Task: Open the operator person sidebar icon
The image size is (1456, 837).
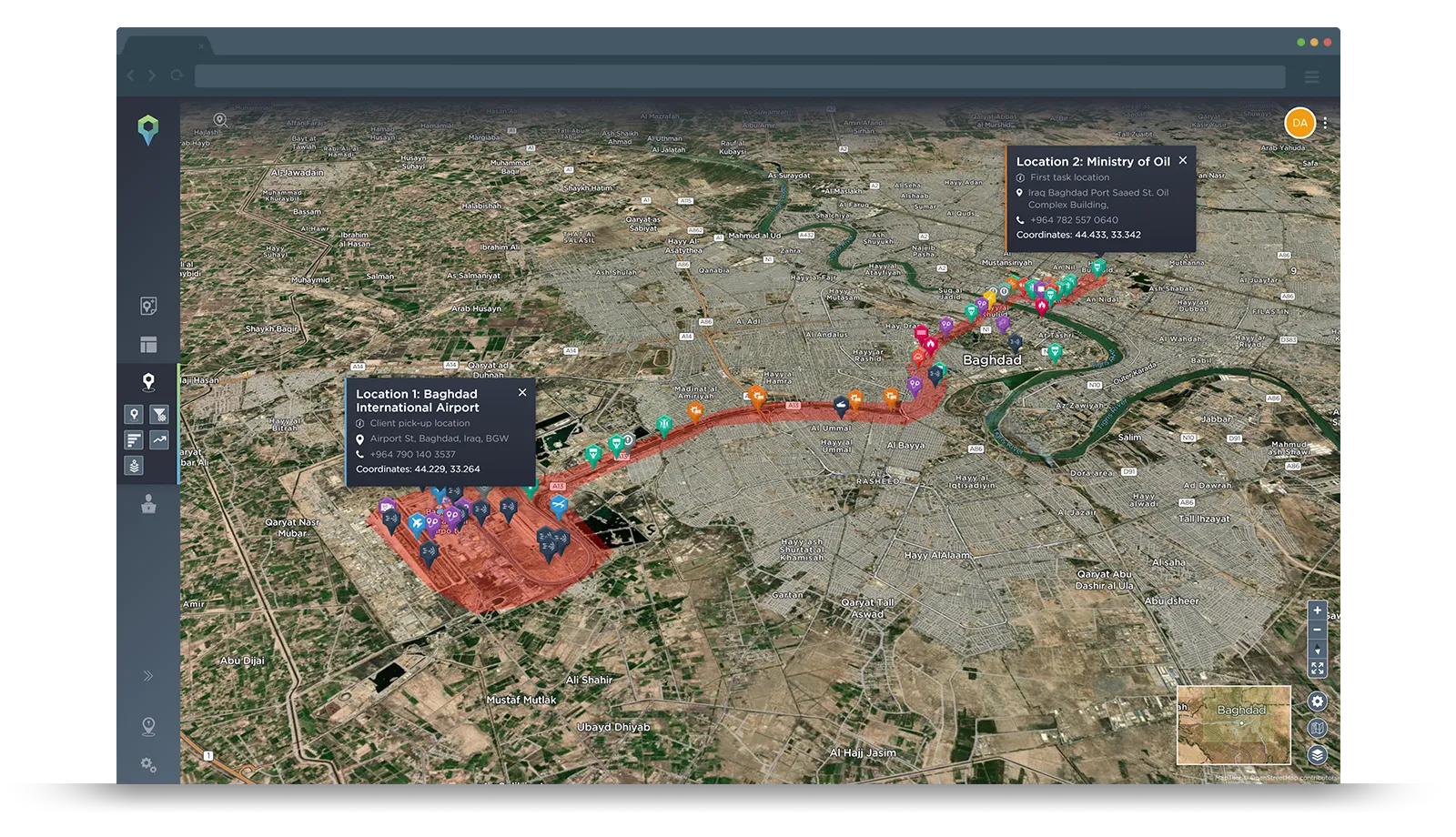Action: coord(148,504)
